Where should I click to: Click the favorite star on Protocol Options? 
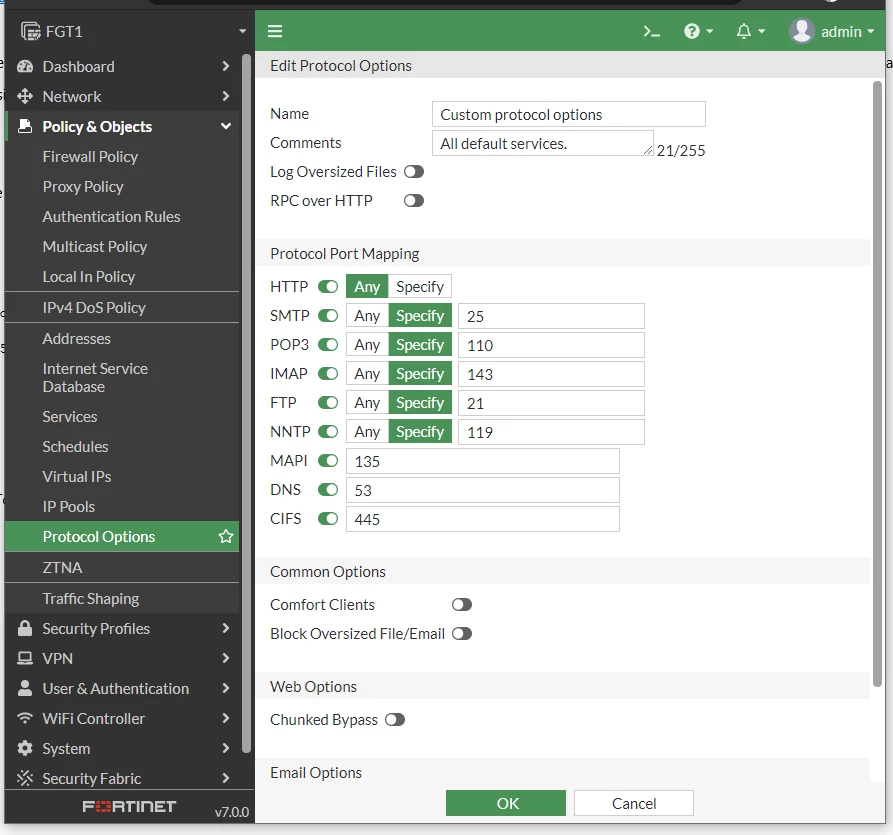coord(226,537)
